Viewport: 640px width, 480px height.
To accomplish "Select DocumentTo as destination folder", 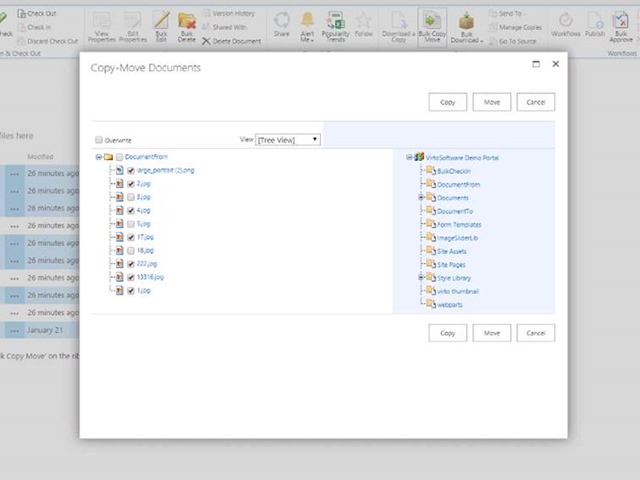I will click(454, 211).
